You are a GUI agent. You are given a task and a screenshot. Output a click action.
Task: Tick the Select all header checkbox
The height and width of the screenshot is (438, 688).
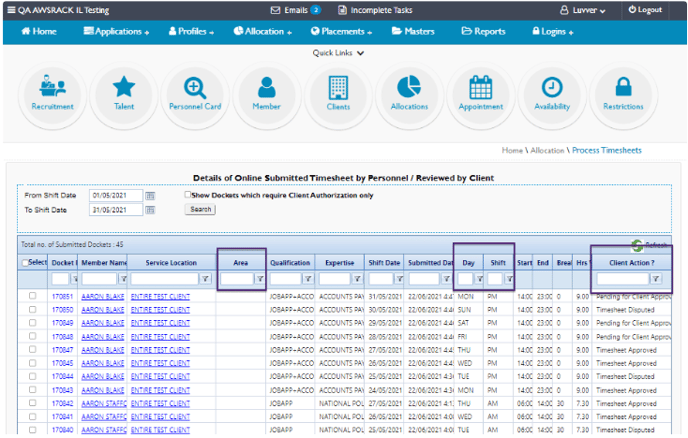[25, 263]
